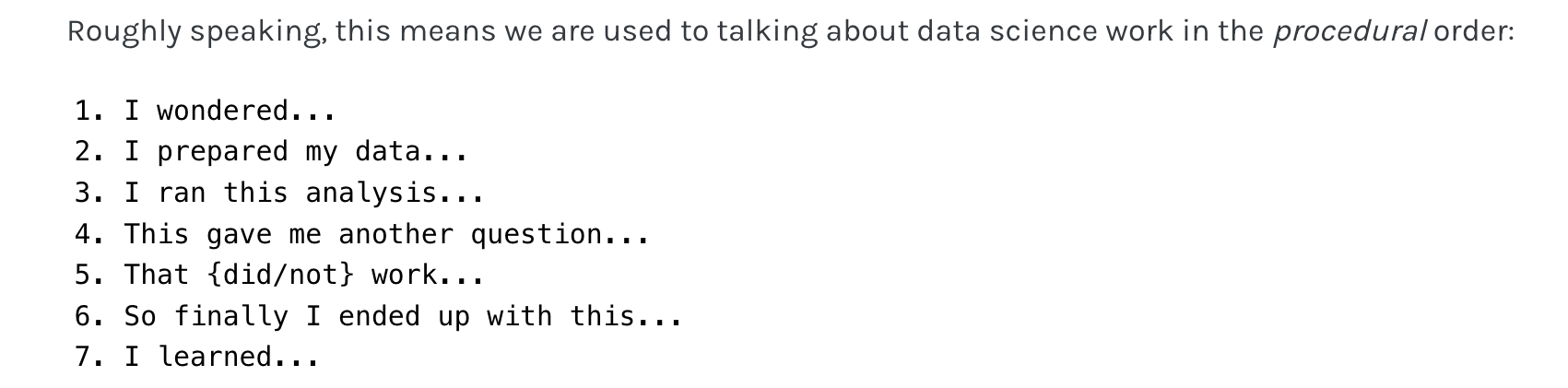
Task: Click the word "finally" in step six
Action: click(230, 316)
